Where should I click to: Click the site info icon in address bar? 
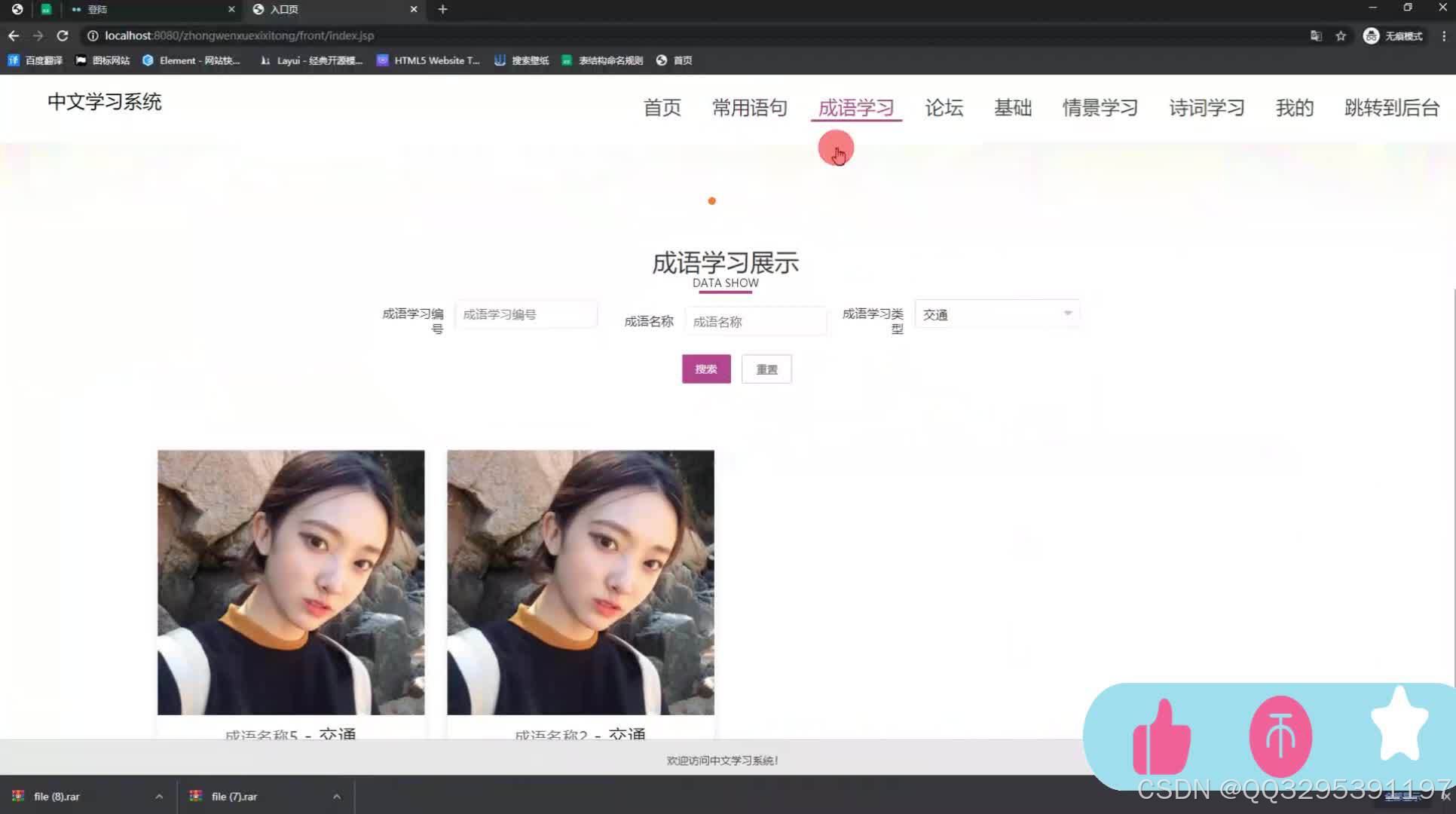point(92,35)
